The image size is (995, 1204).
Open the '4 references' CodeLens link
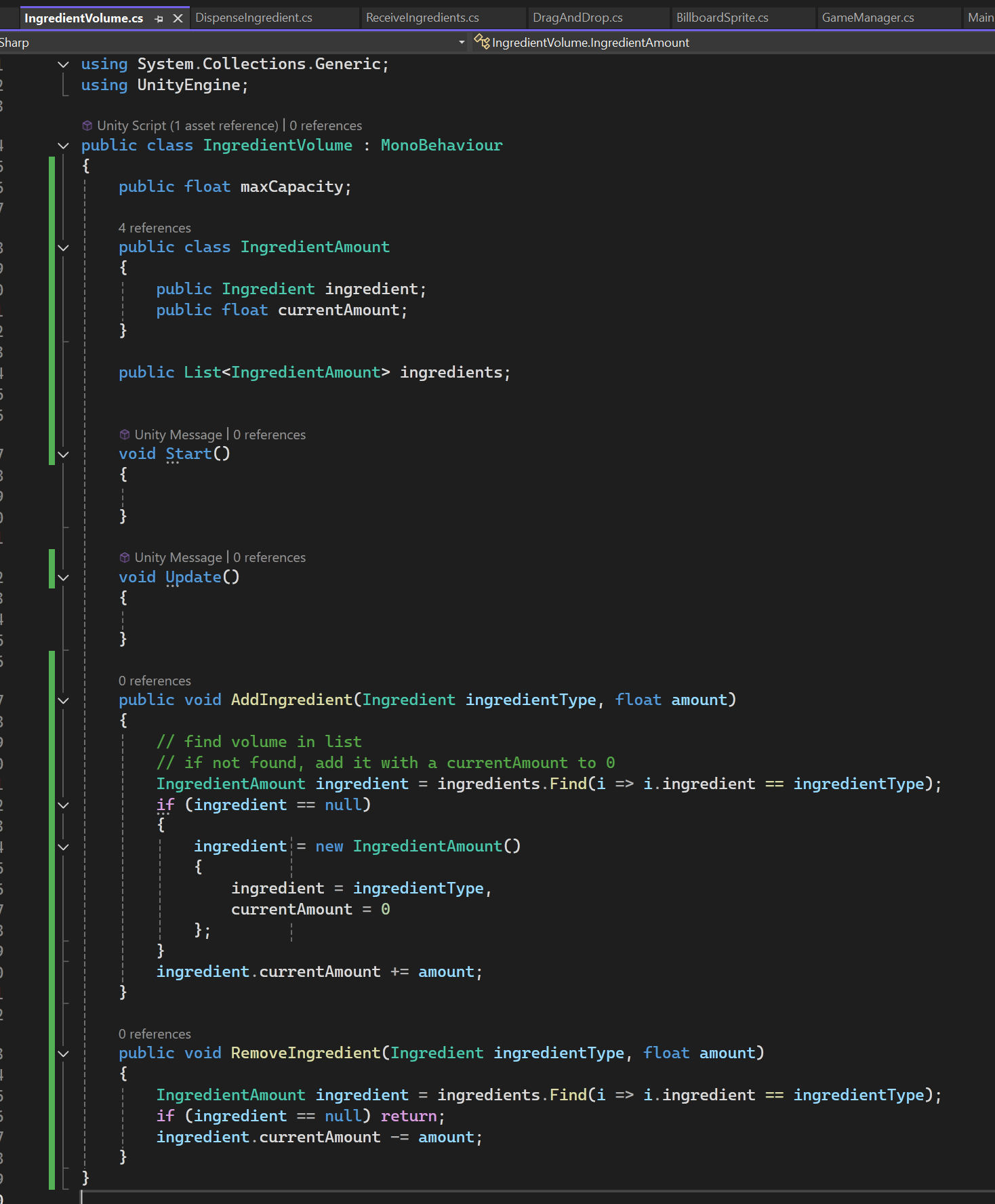tap(155, 228)
